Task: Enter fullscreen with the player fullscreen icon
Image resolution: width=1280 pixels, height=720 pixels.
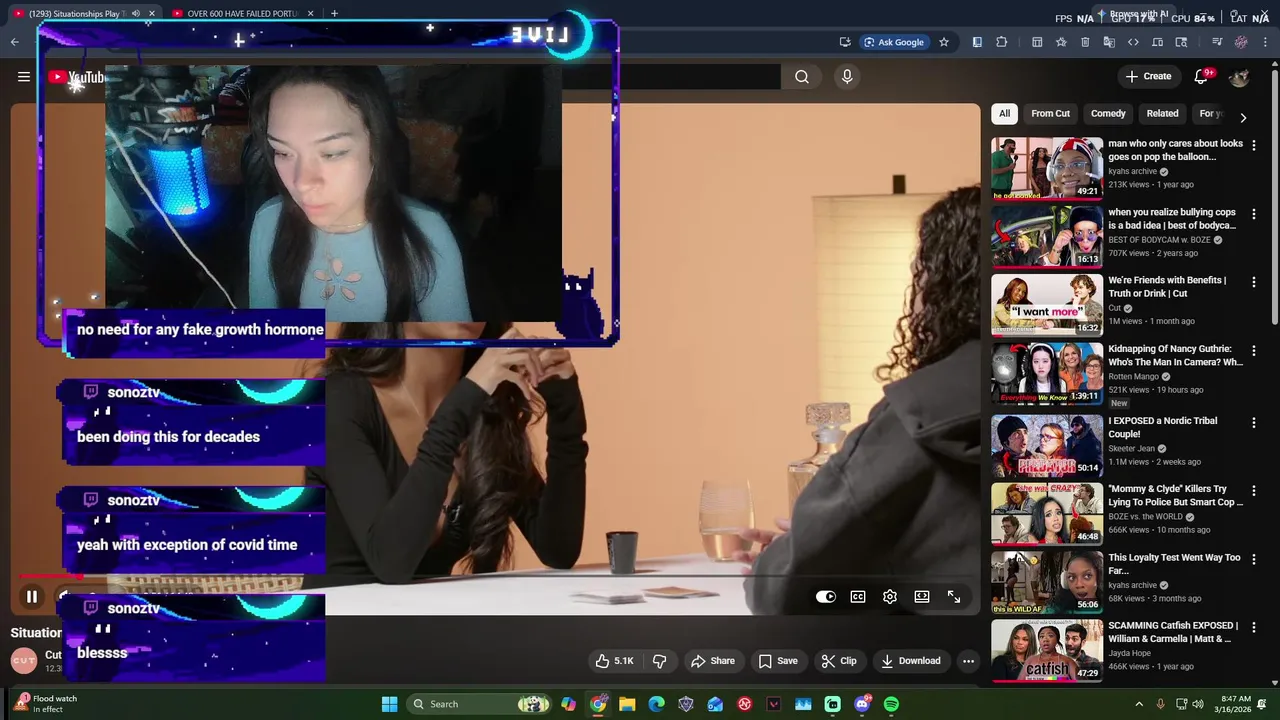Action: click(x=954, y=597)
